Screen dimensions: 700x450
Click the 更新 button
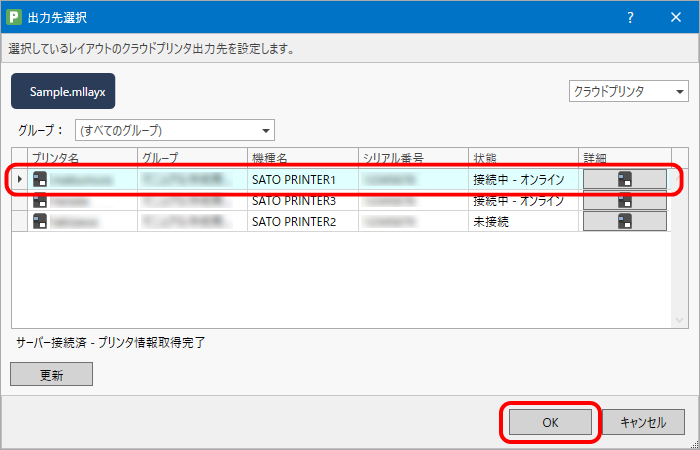(51, 375)
